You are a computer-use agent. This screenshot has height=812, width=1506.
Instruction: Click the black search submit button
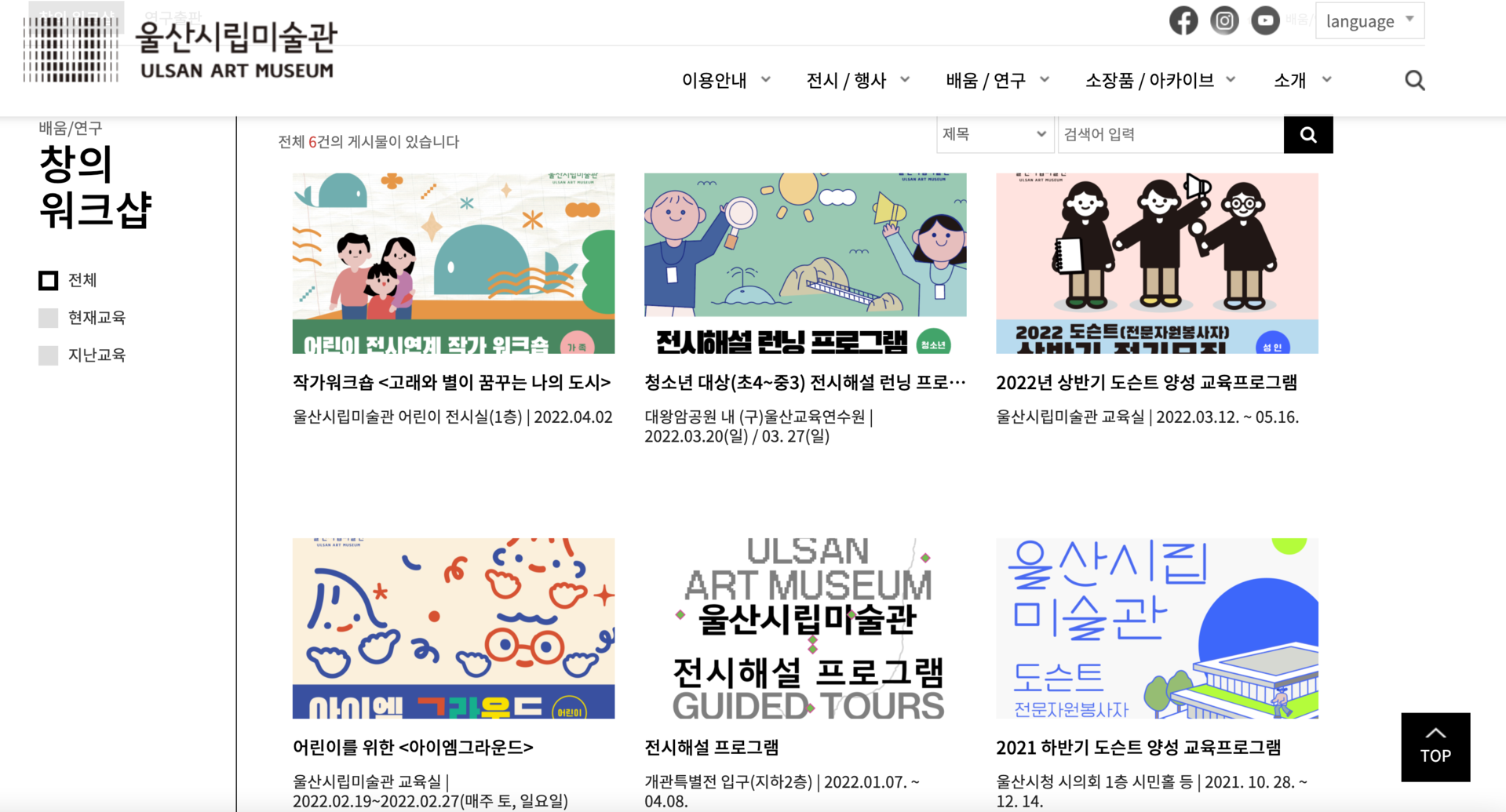[x=1308, y=135]
